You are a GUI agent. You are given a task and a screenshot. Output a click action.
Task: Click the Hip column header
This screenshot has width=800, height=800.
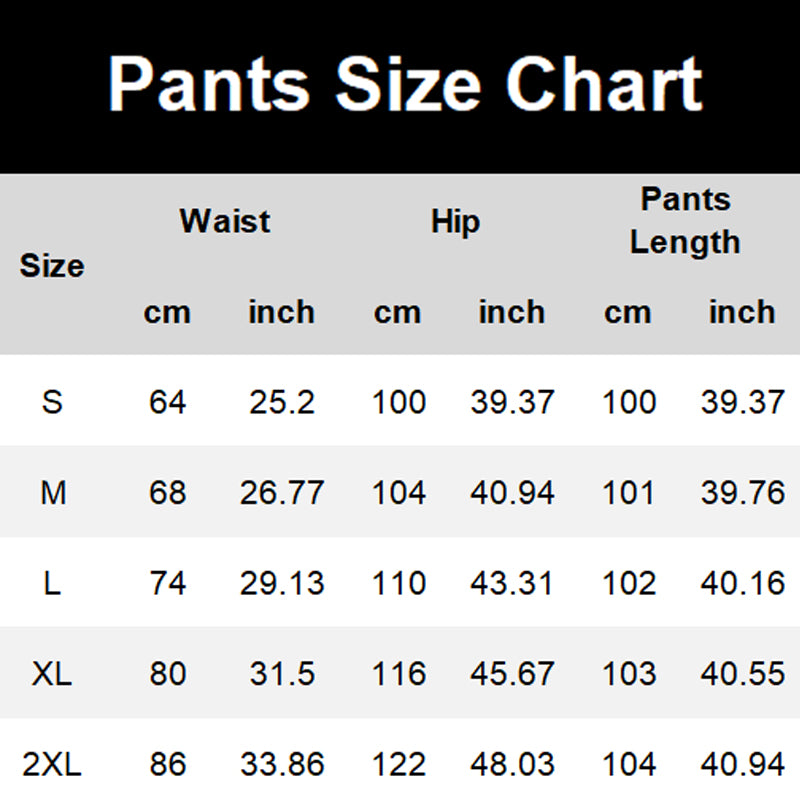455,221
